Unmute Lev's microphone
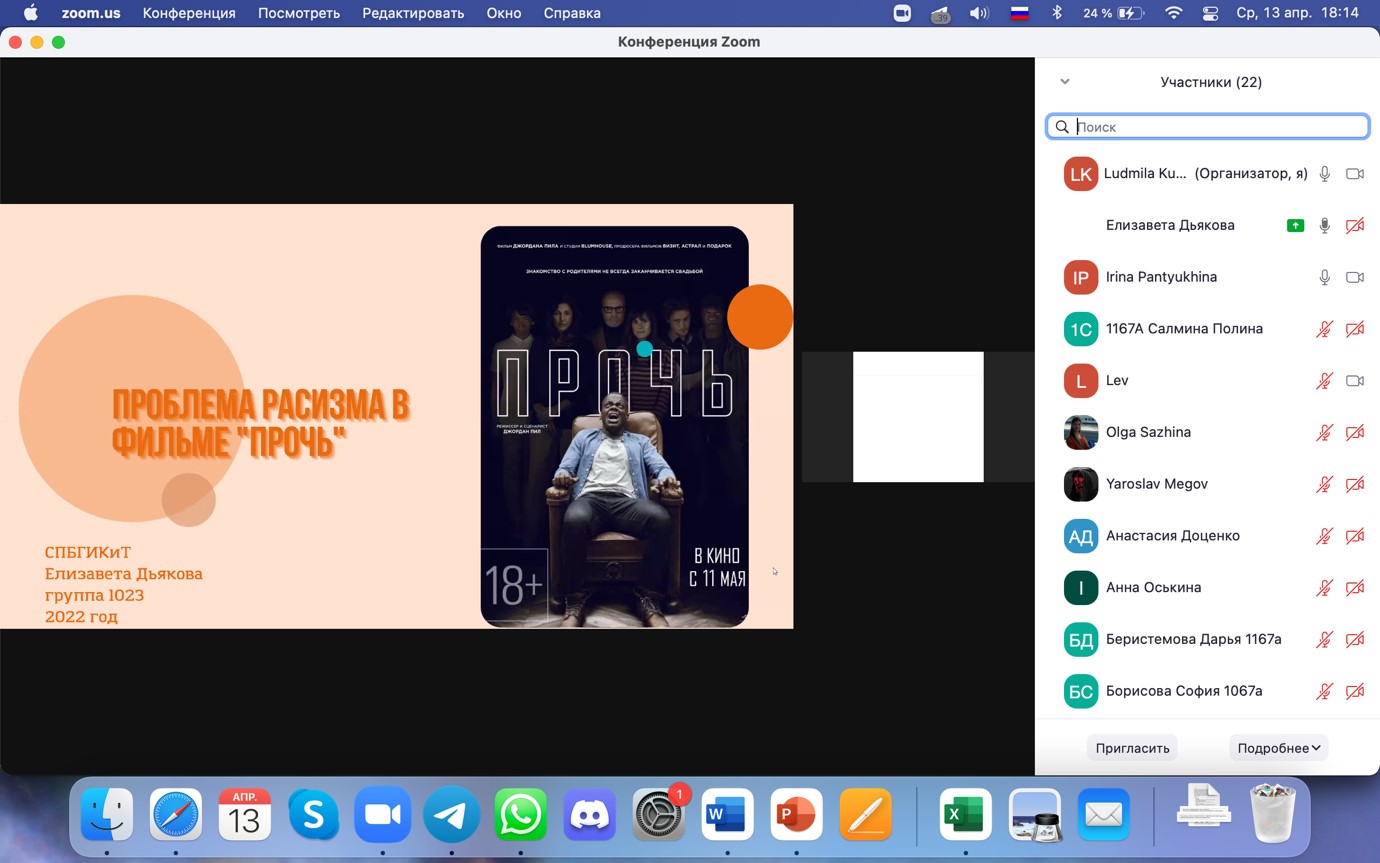The height and width of the screenshot is (863, 1380). pos(1324,381)
